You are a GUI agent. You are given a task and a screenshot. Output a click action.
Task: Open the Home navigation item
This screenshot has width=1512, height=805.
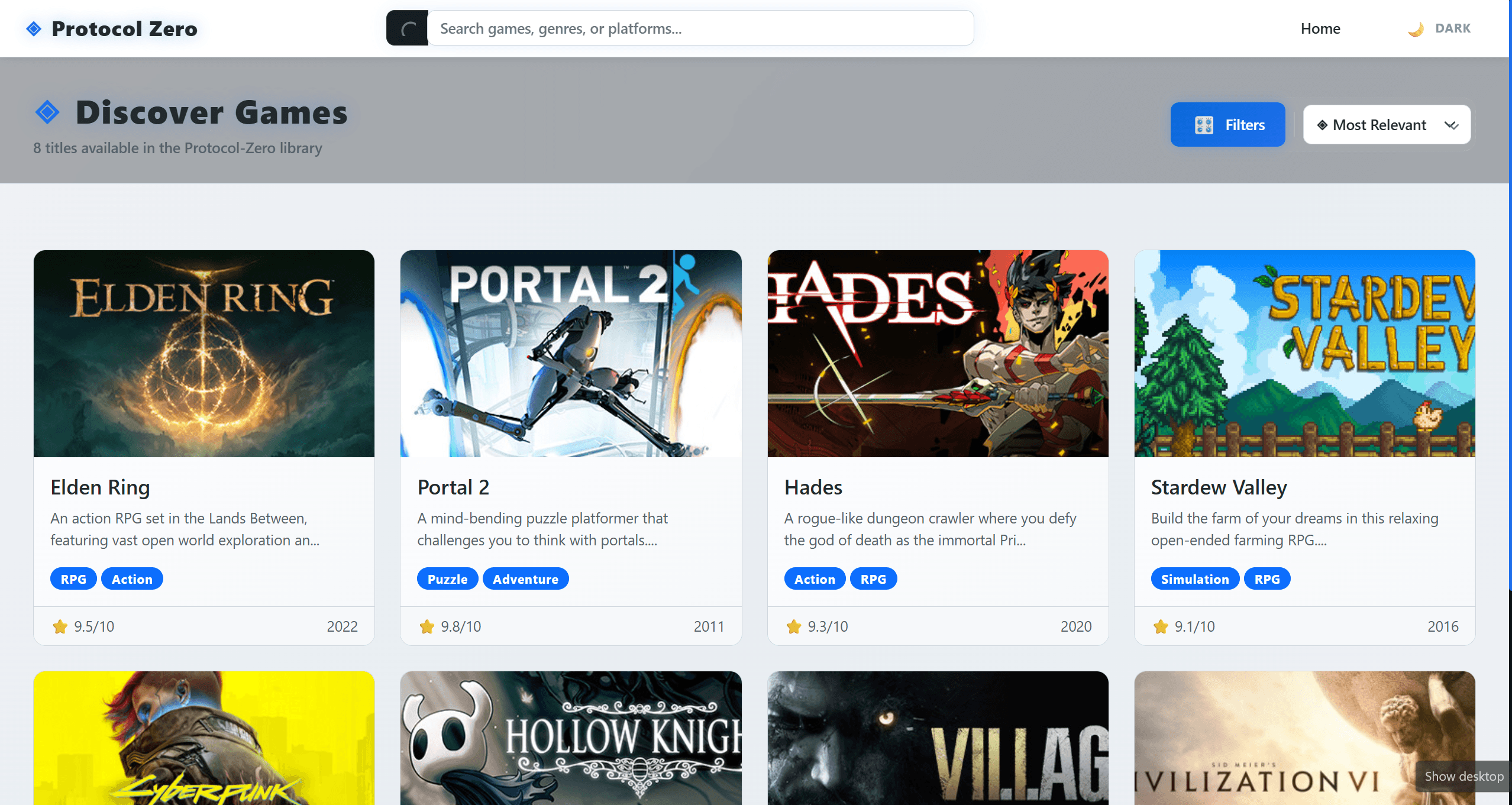1320,28
